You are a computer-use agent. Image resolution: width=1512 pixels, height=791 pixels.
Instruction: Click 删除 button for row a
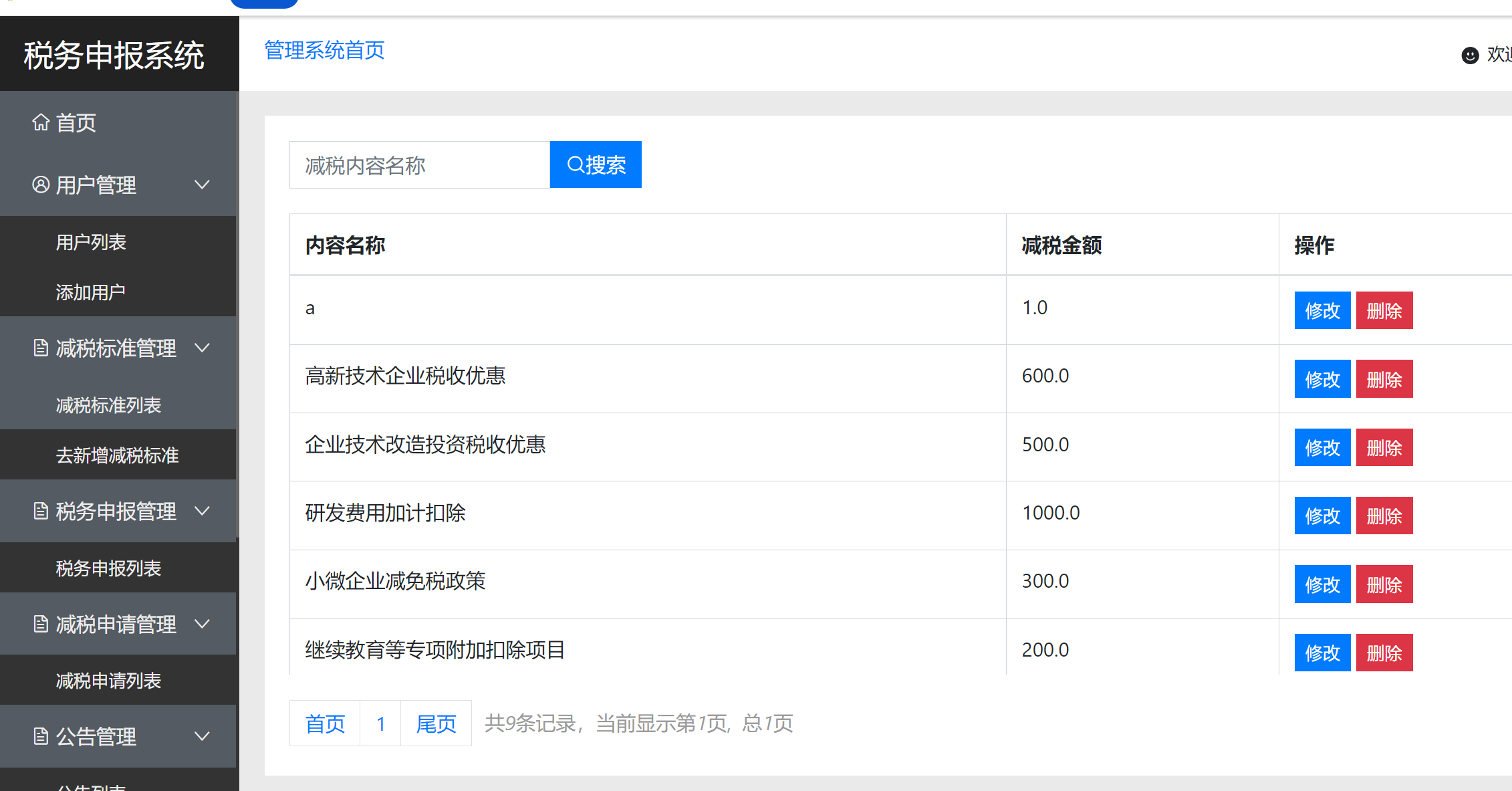point(1384,310)
